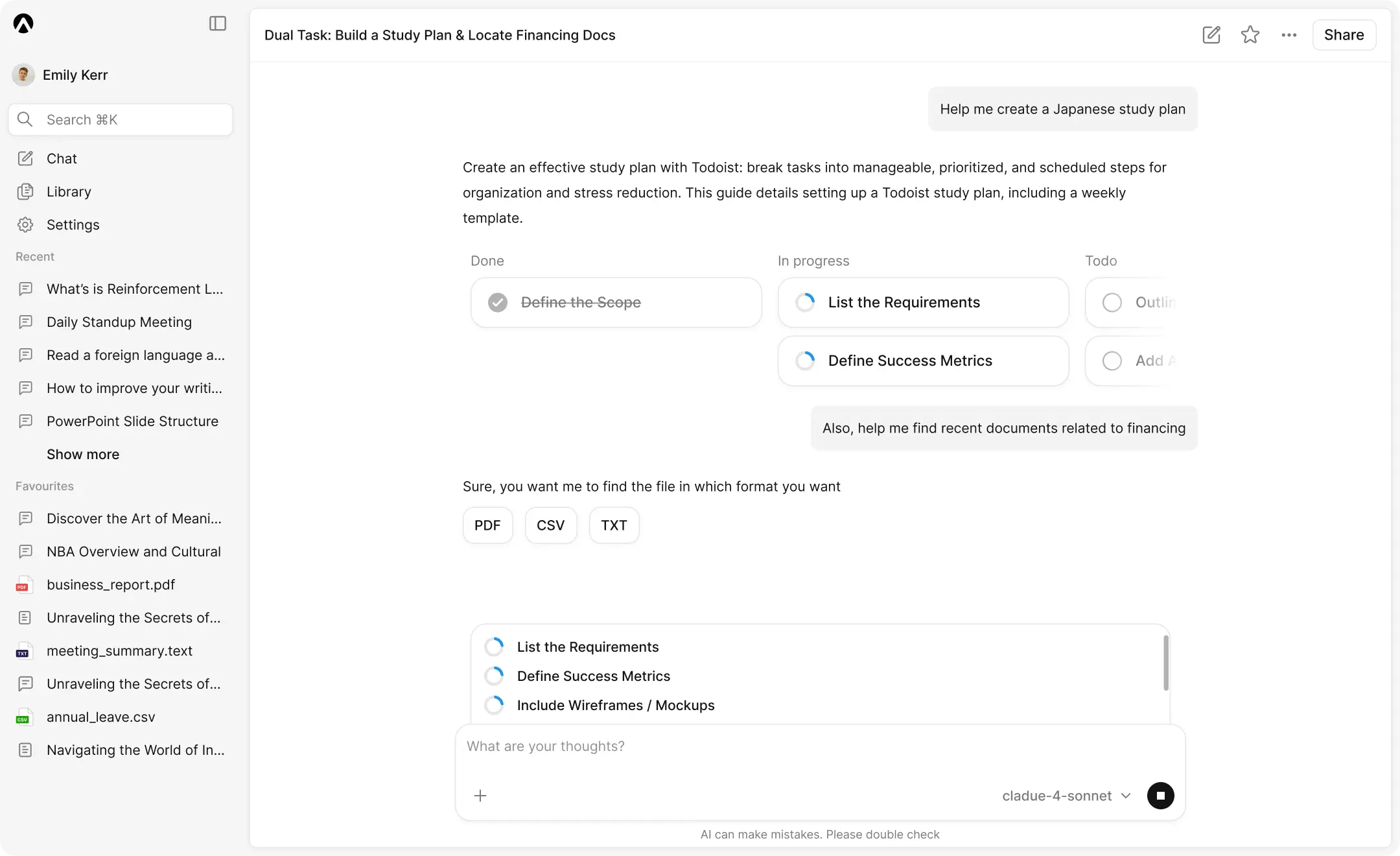Image resolution: width=1400 pixels, height=856 pixels.
Task: Choose the PDF format button
Action: point(487,525)
